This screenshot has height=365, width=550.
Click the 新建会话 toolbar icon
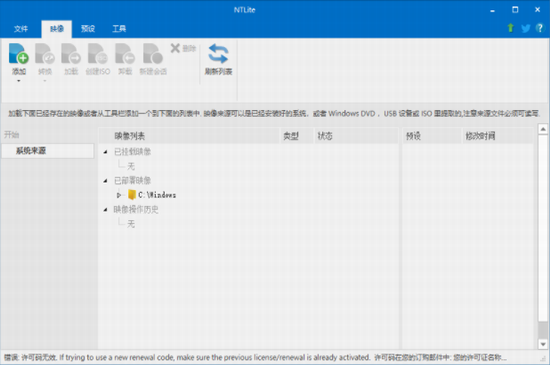[153, 54]
